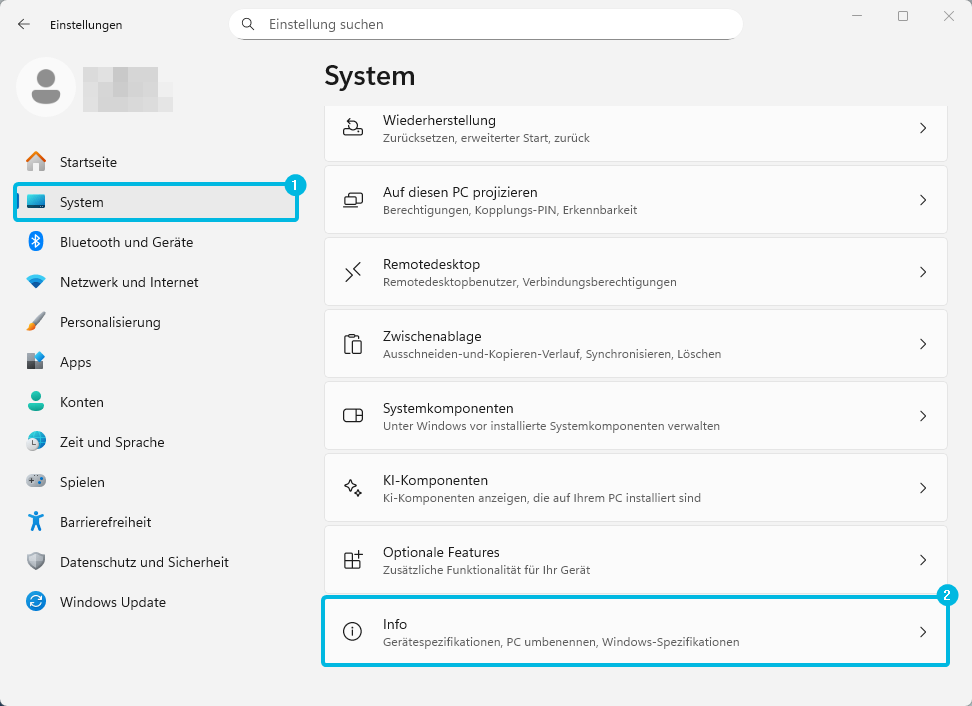
Task: Select the System sidebar entry
Action: [x=156, y=202]
